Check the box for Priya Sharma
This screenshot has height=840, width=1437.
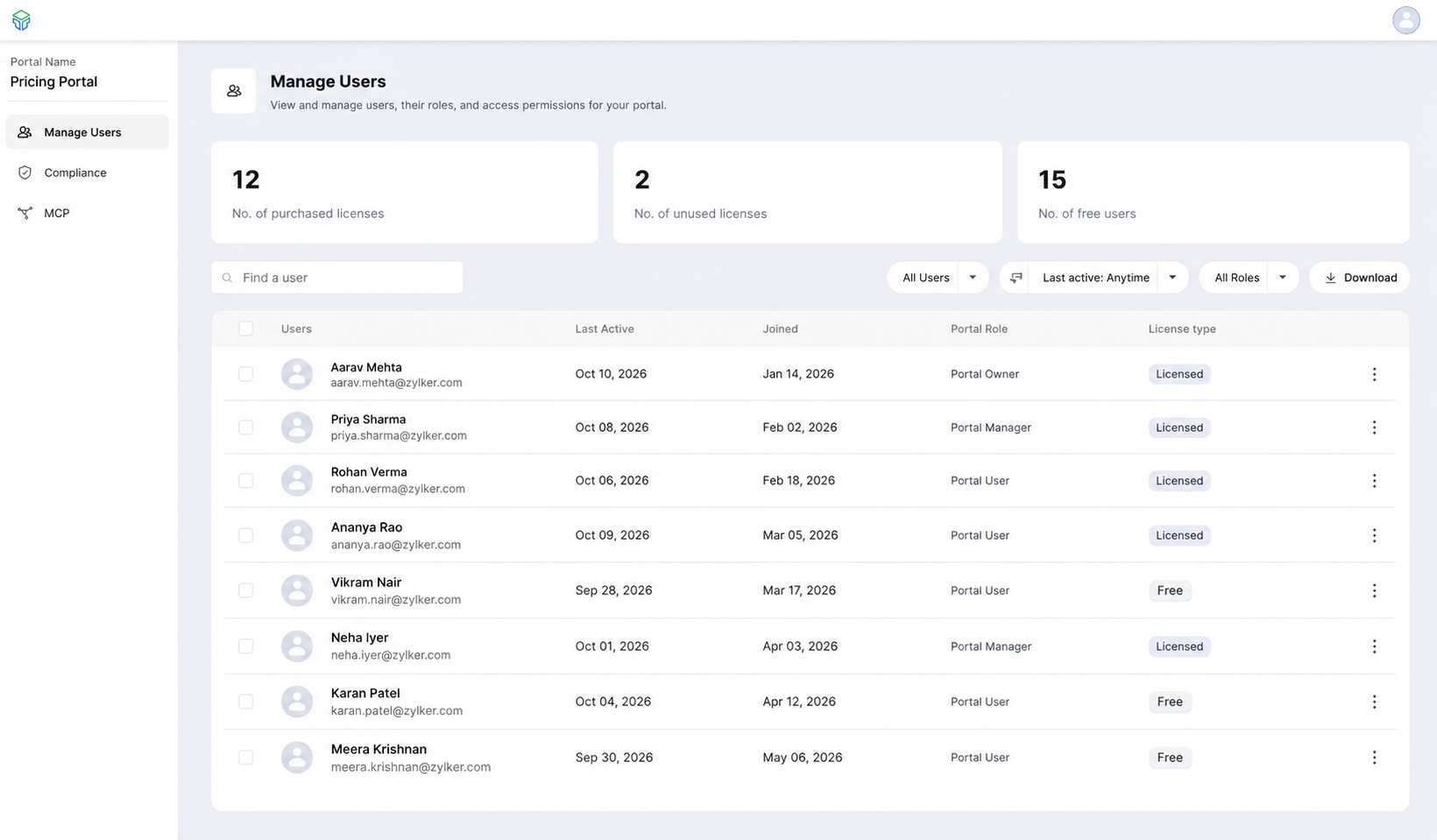(x=246, y=427)
